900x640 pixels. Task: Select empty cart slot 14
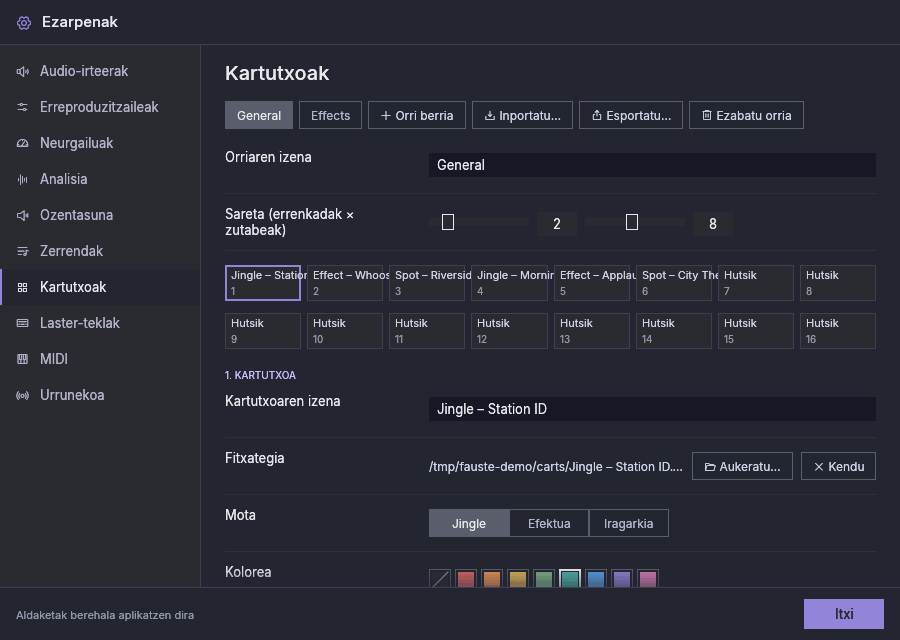pos(674,331)
